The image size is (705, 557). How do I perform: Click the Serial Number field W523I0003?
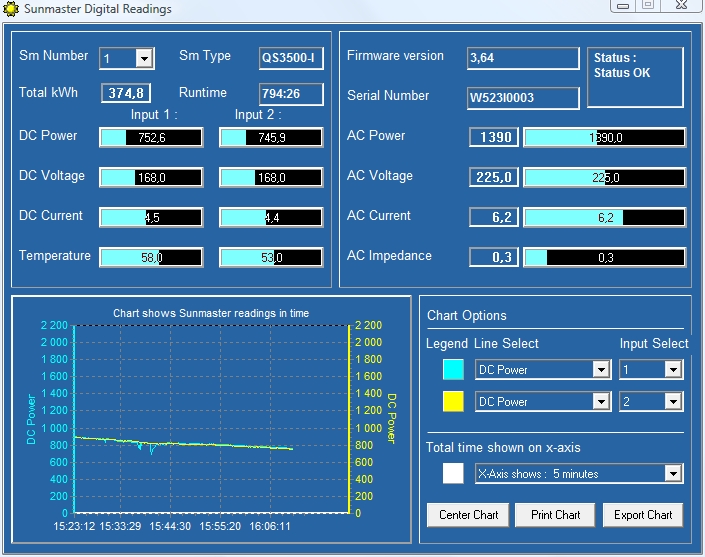point(523,98)
